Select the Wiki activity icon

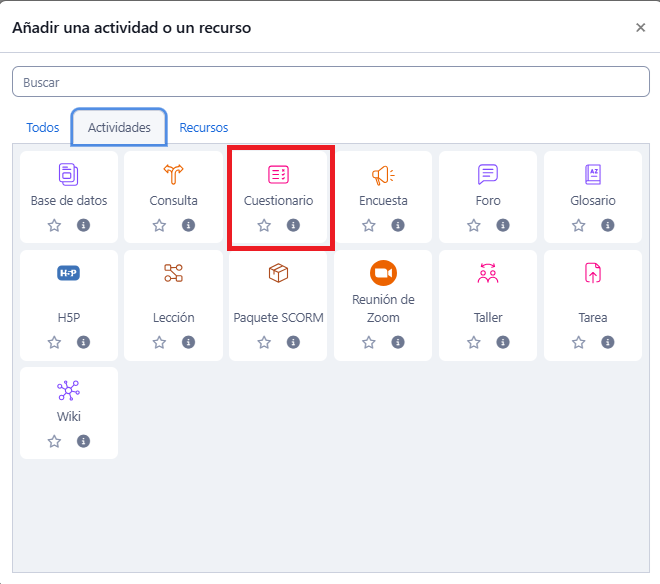click(x=68, y=390)
